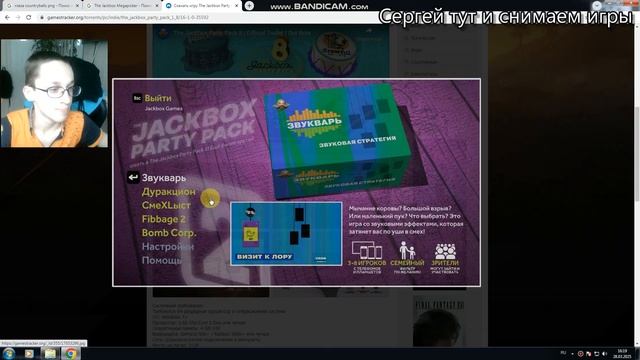Click the Зрители audience icon
The image size is (640, 360).
pos(445,251)
